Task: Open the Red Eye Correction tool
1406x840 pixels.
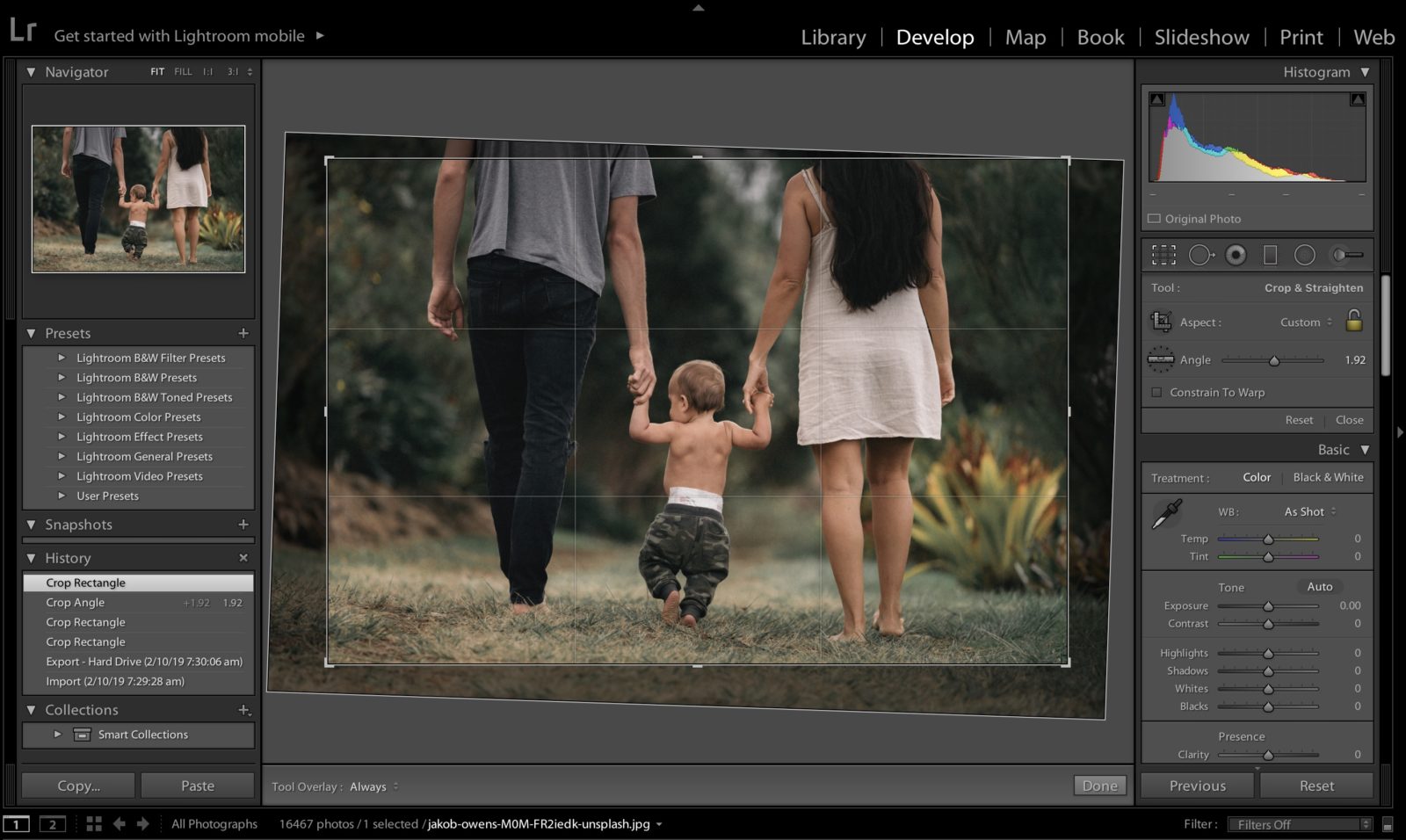Action: click(1236, 255)
